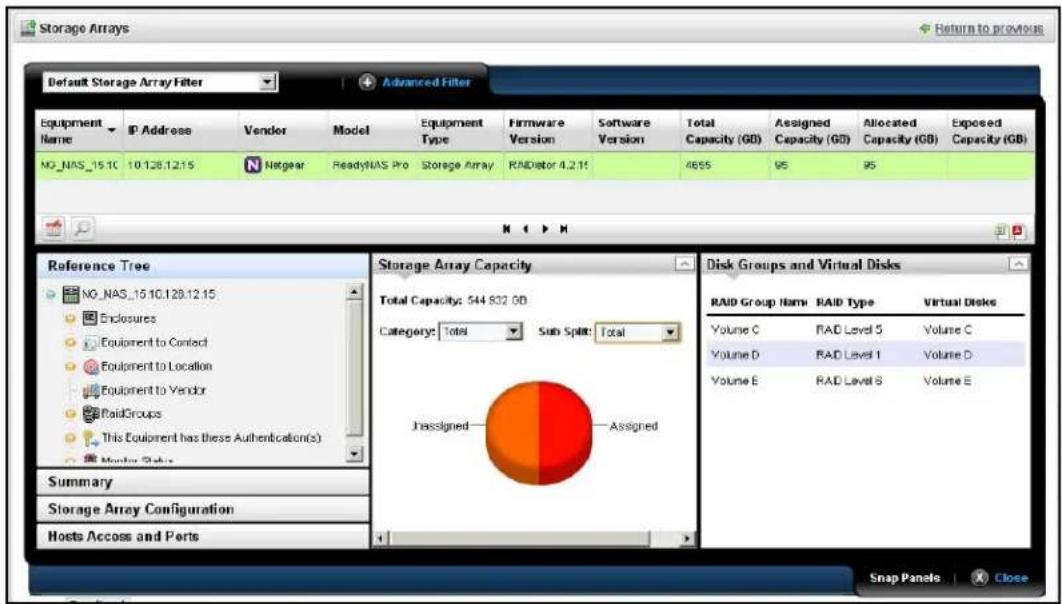Open the Category dropdown
The width and height of the screenshot is (1062, 604).
(514, 332)
